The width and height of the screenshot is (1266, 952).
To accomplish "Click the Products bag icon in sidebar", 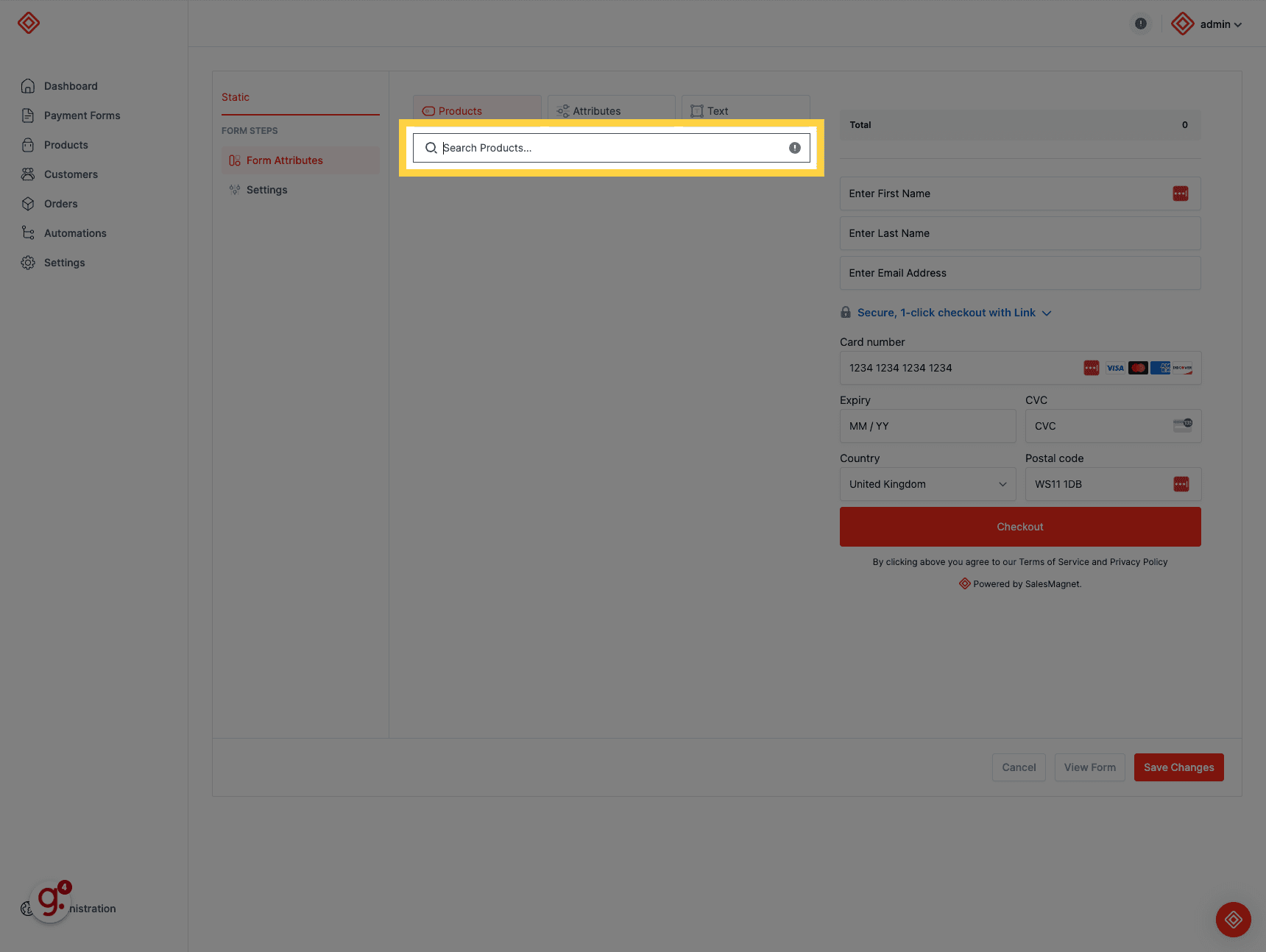I will [28, 145].
